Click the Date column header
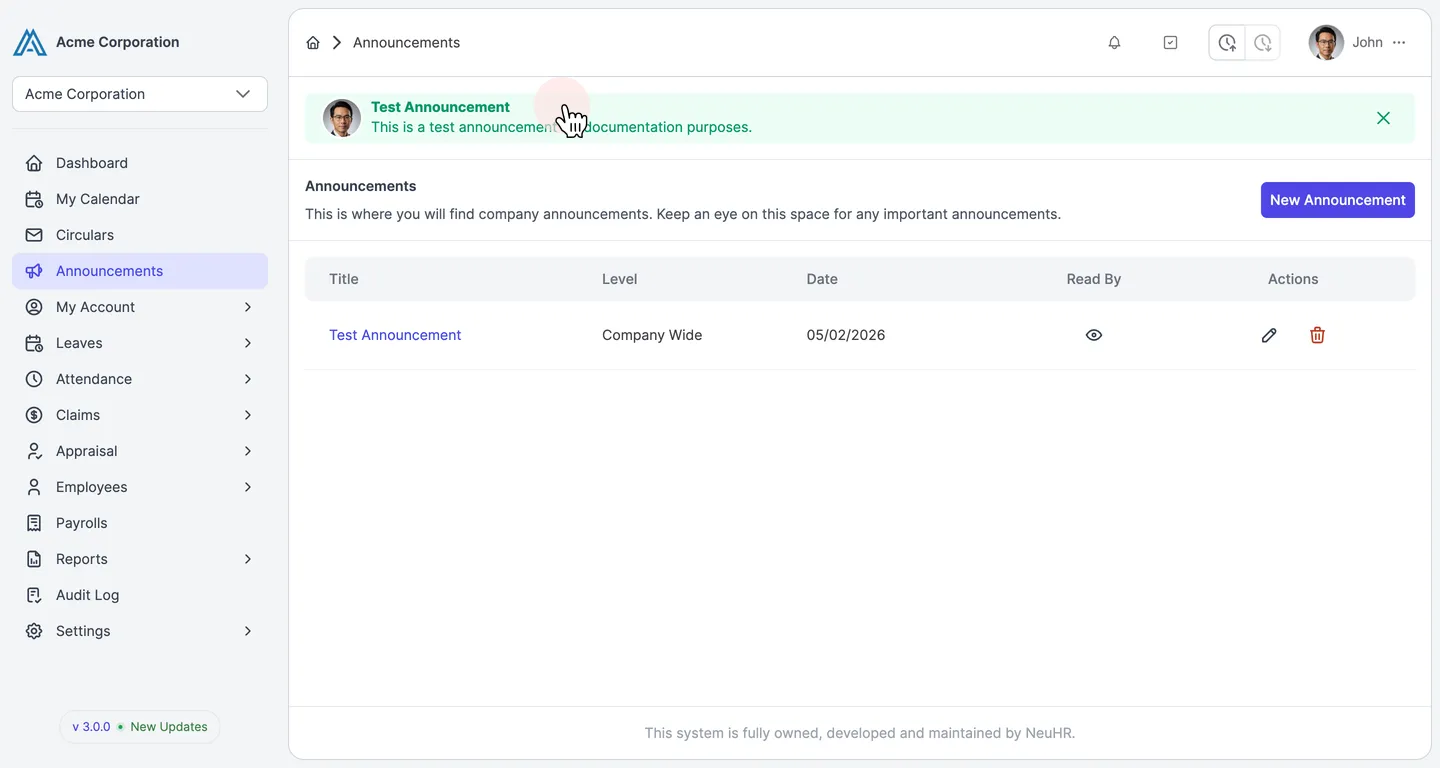1440x768 pixels. (x=822, y=279)
